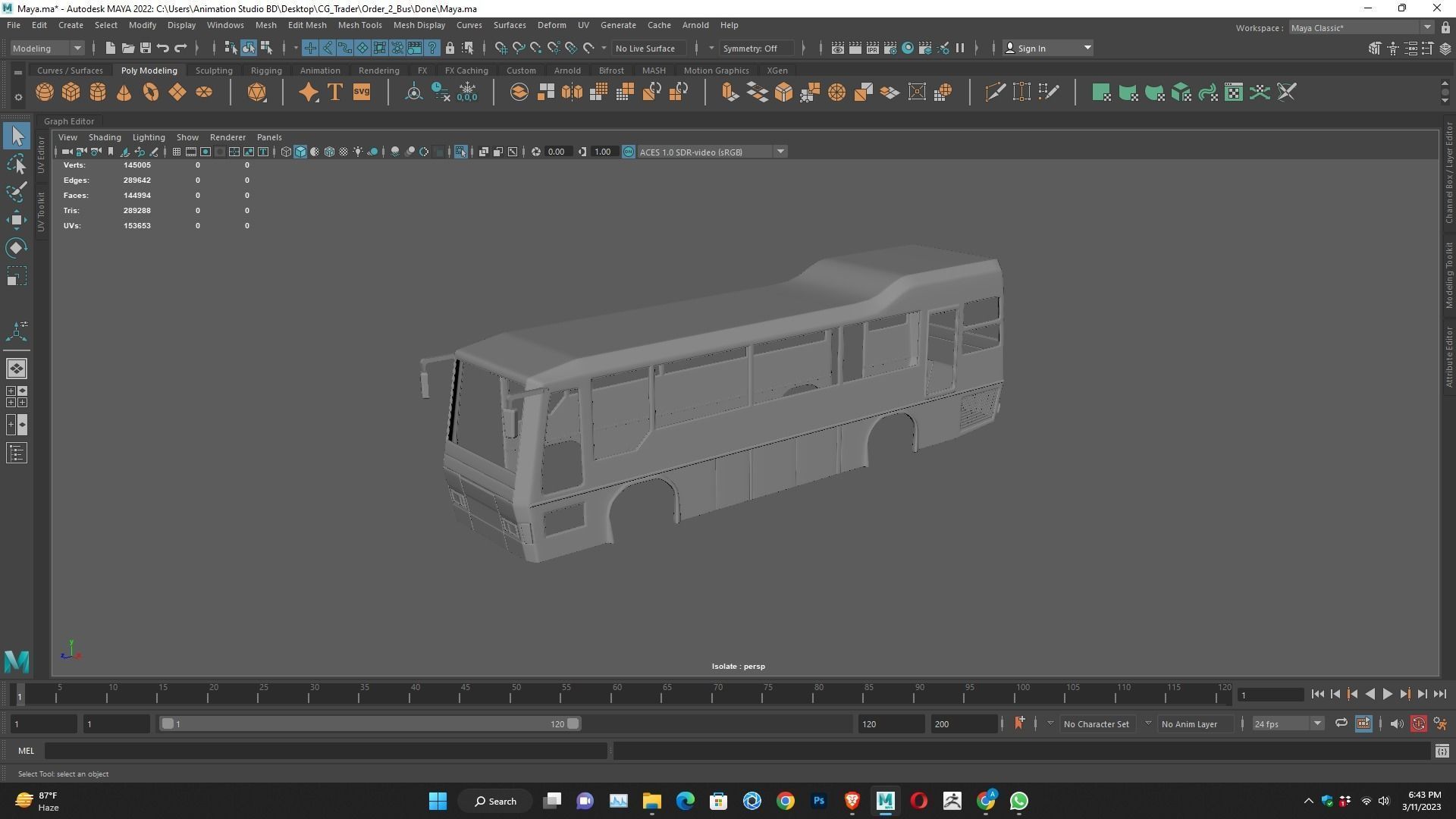Activate the Scale tool in toolbox
This screenshot has width=1456, height=819.
pos(17,276)
